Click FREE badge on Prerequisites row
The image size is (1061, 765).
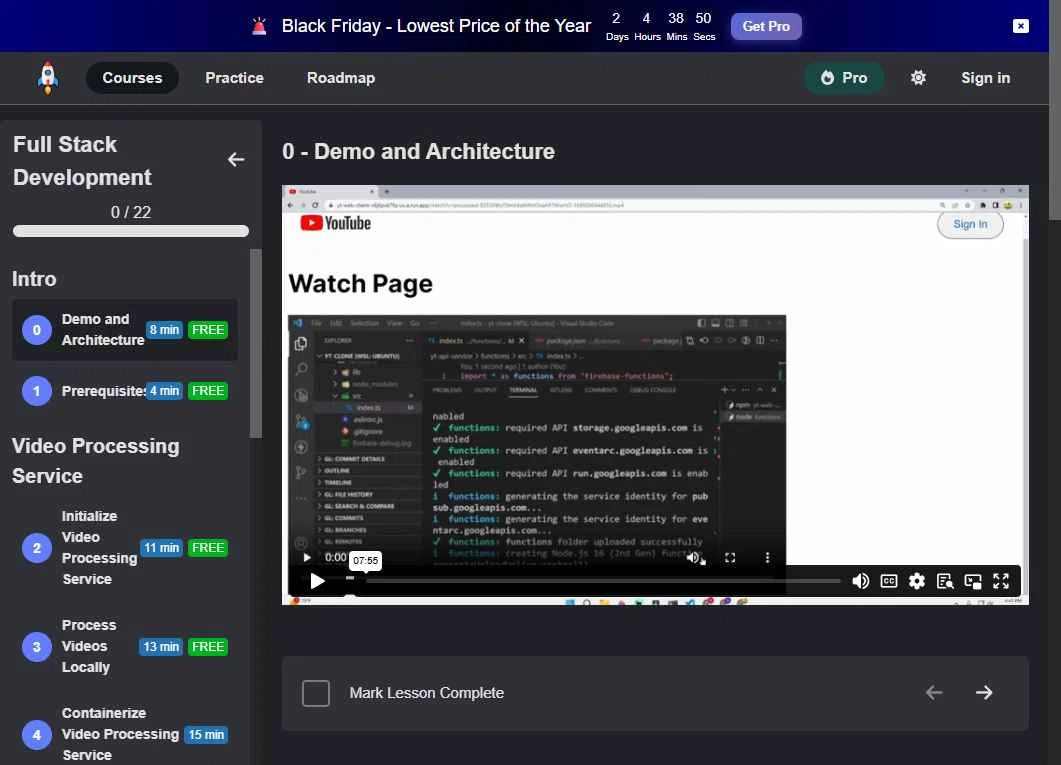[208, 391]
